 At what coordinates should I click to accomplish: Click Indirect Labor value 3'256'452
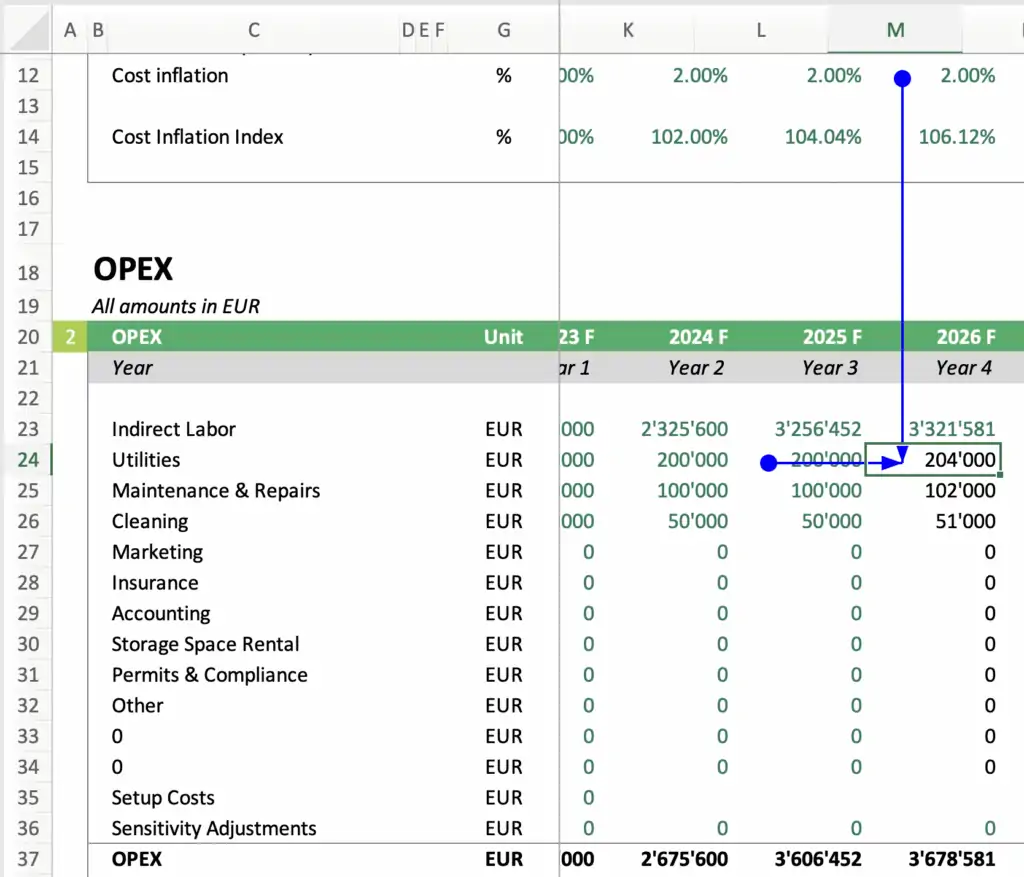tap(818, 429)
